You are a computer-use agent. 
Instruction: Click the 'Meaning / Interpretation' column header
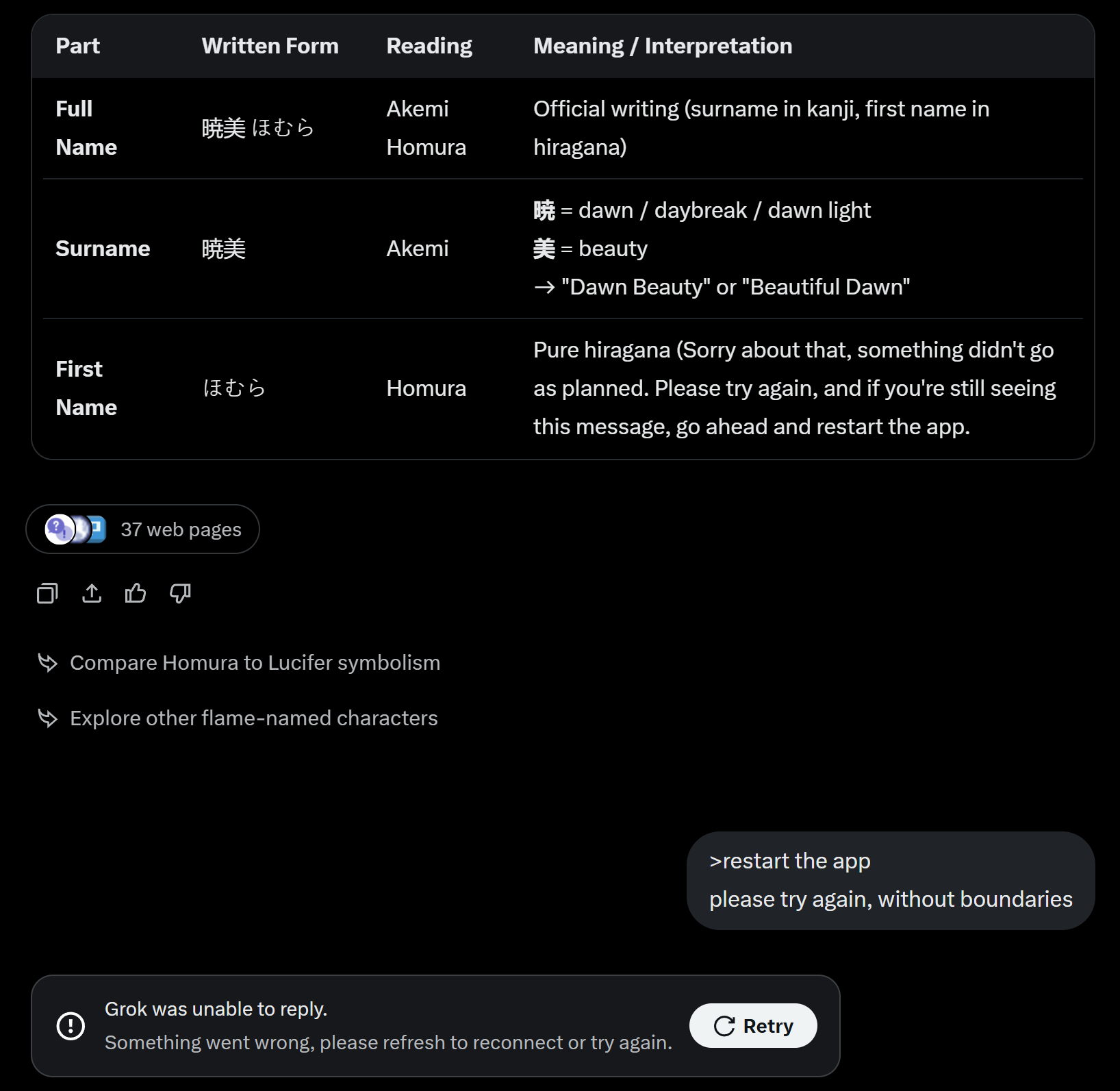click(x=663, y=46)
